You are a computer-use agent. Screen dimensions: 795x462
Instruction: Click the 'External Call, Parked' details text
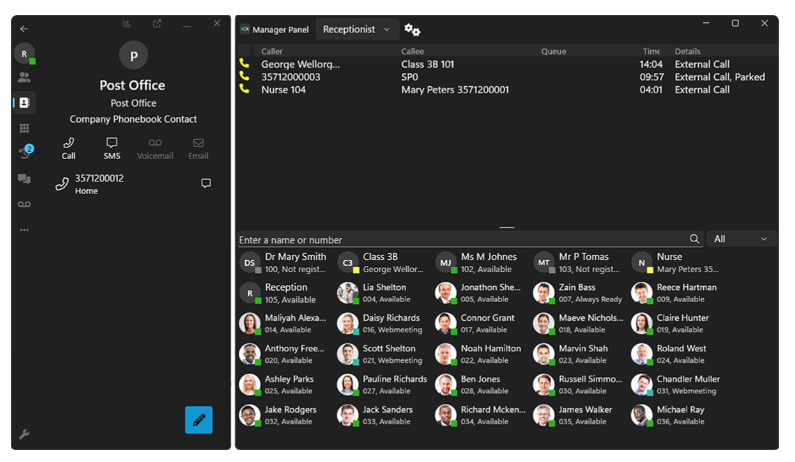[x=719, y=77]
